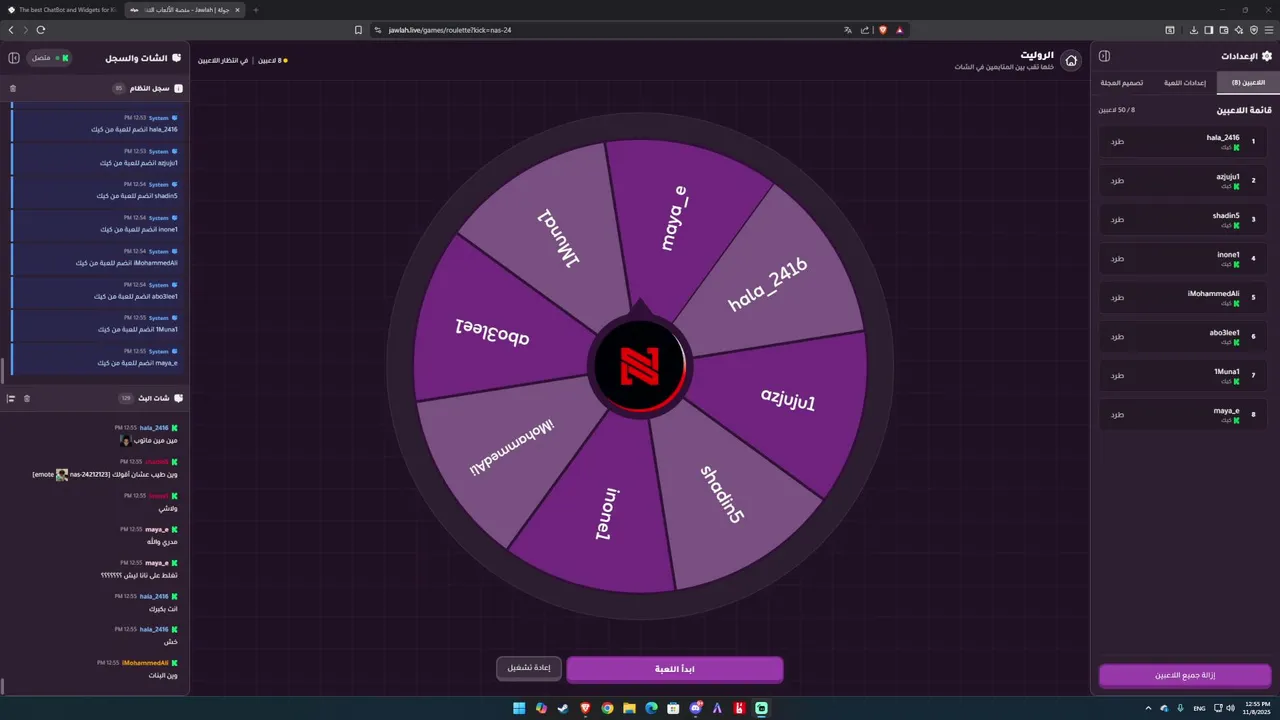Image resolution: width=1280 pixels, height=720 pixels.
Task: Switch to the wheel design tab
Action: click(1122, 83)
